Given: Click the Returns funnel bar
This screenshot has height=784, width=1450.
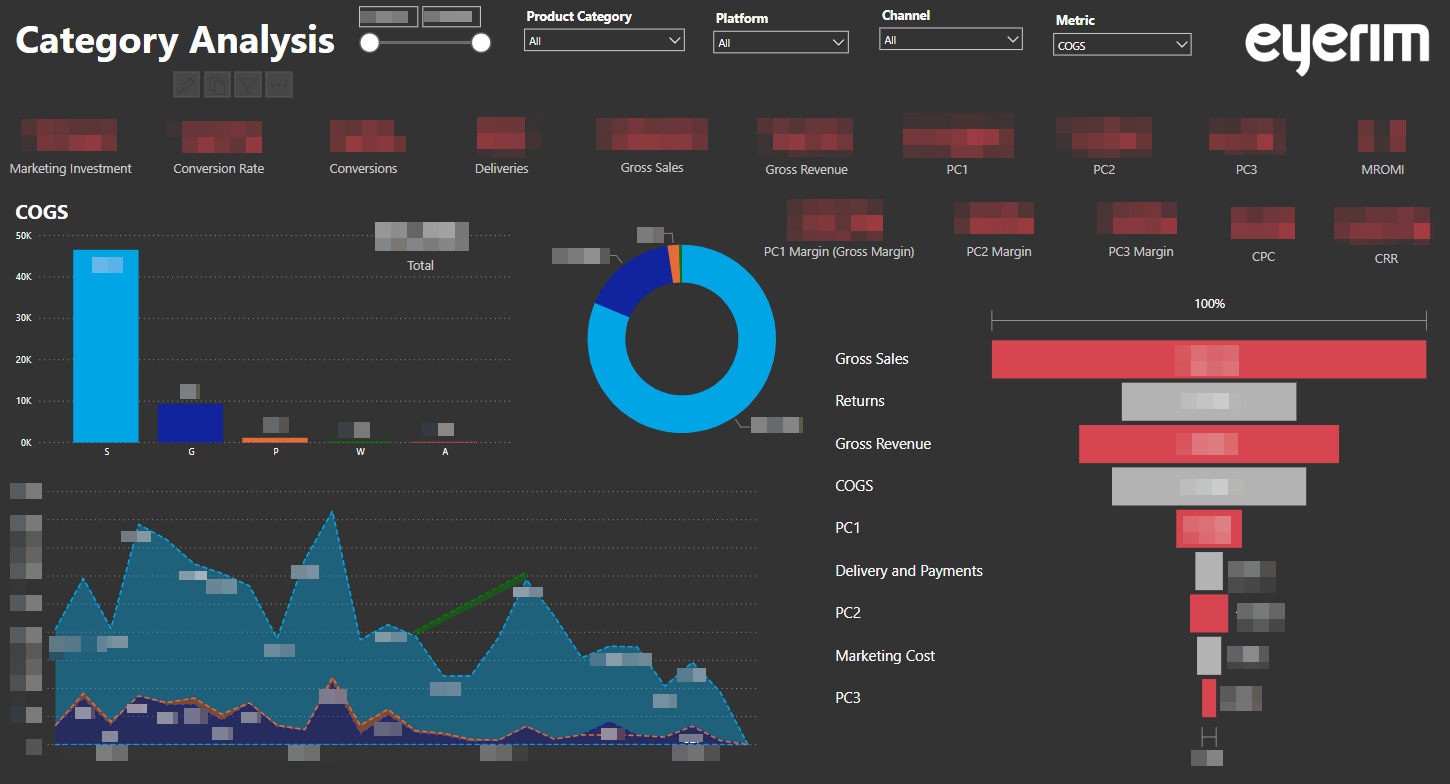Looking at the screenshot, I should 1209,401.
